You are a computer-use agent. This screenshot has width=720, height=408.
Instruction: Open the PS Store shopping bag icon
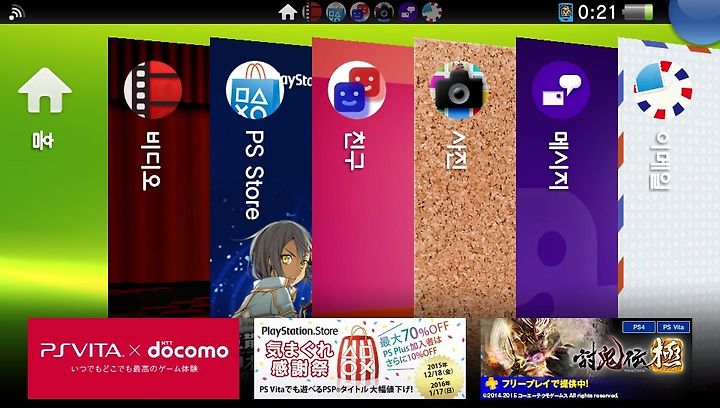pos(255,90)
